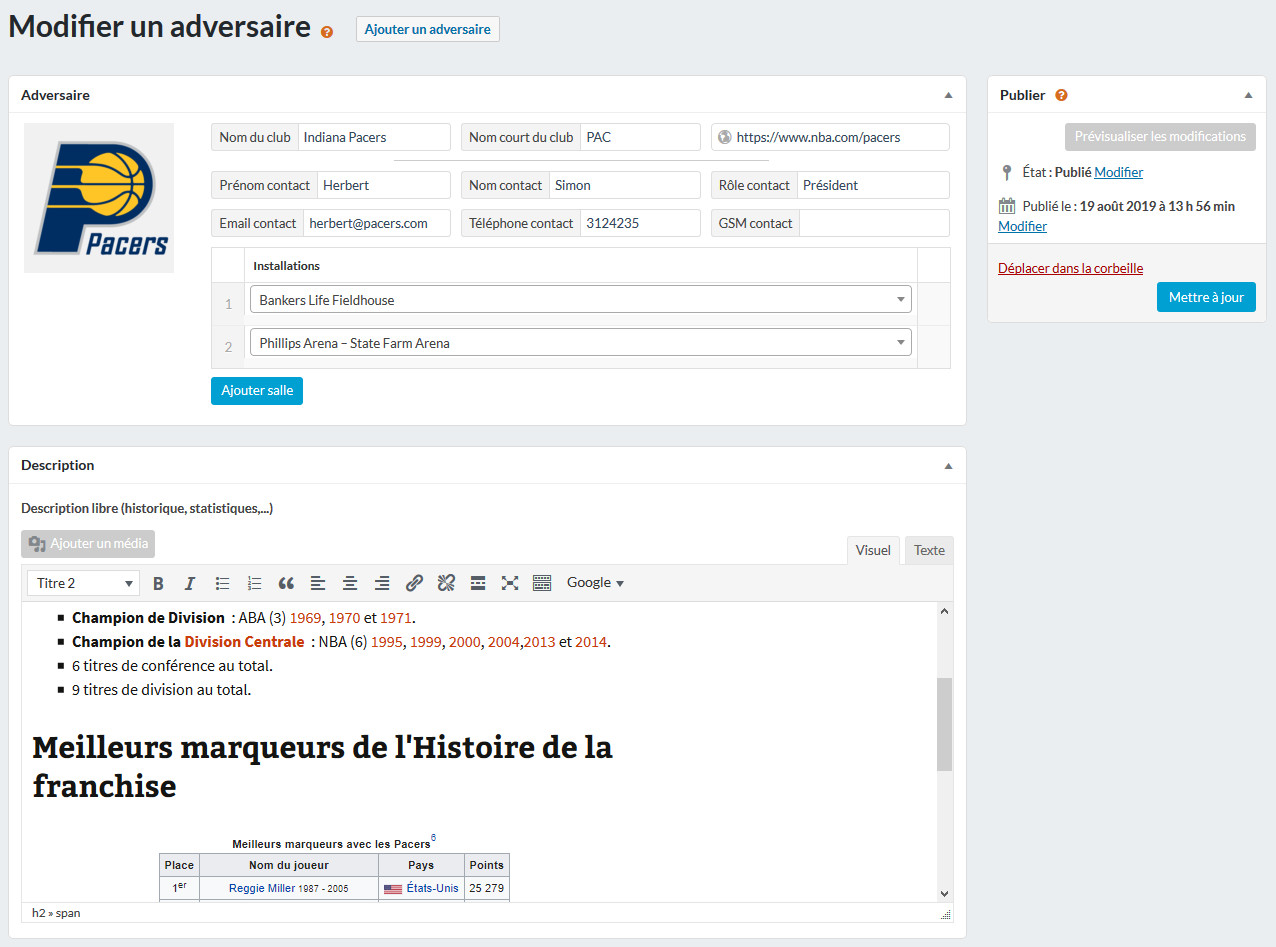This screenshot has height=947, width=1276.
Task: Apply blockquote formatting
Action: (286, 583)
